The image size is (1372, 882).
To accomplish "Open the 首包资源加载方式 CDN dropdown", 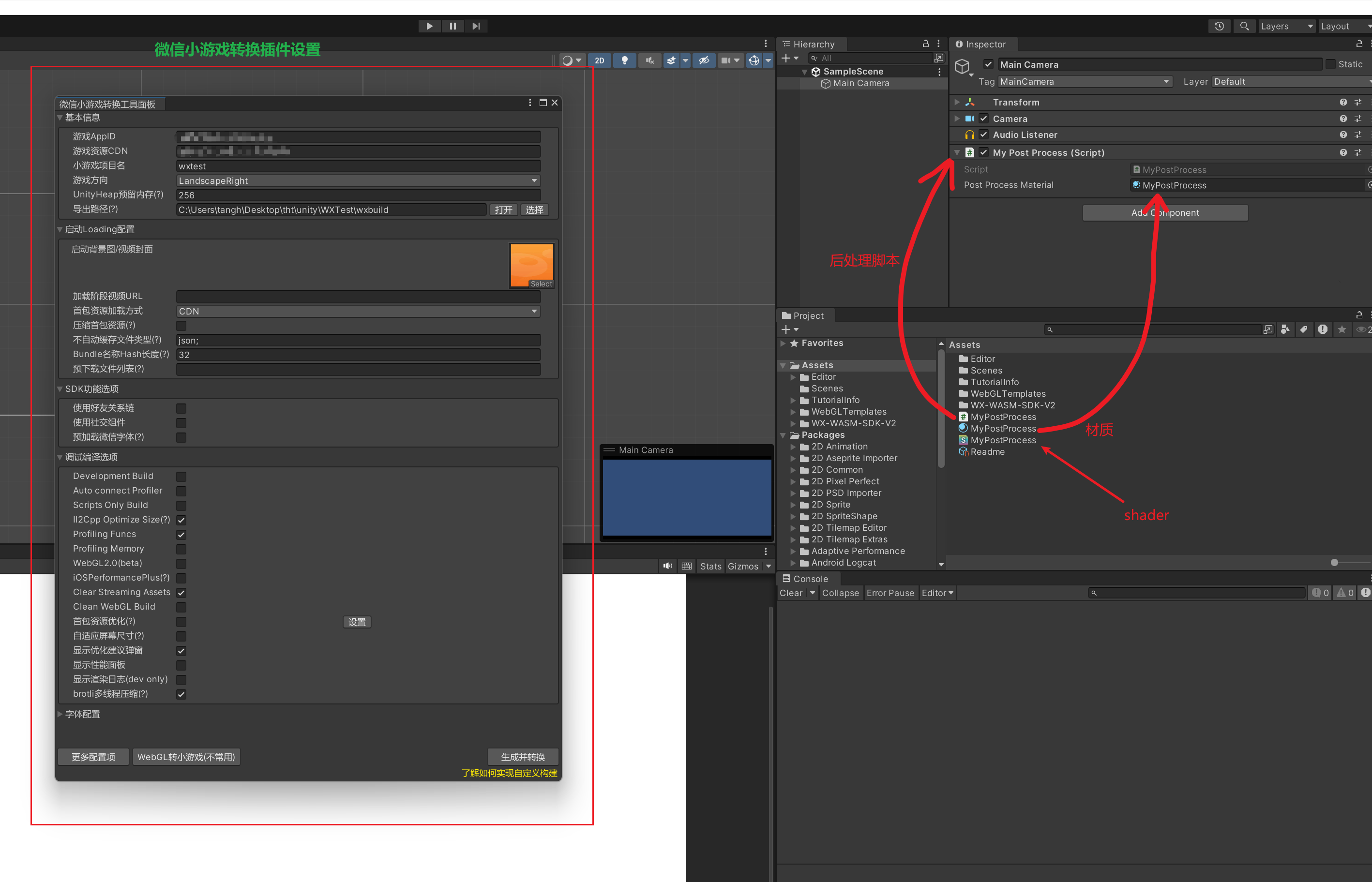I will (x=358, y=312).
